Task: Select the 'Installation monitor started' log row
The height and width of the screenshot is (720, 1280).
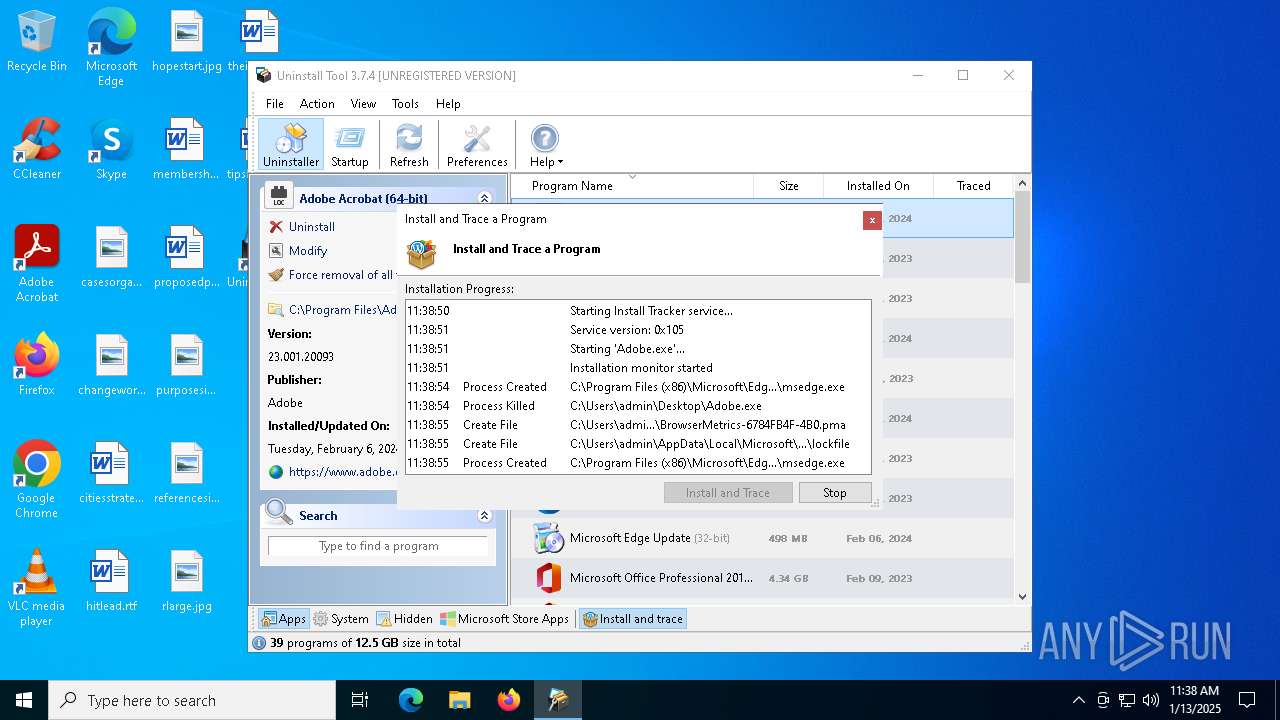Action: pyautogui.click(x=638, y=368)
